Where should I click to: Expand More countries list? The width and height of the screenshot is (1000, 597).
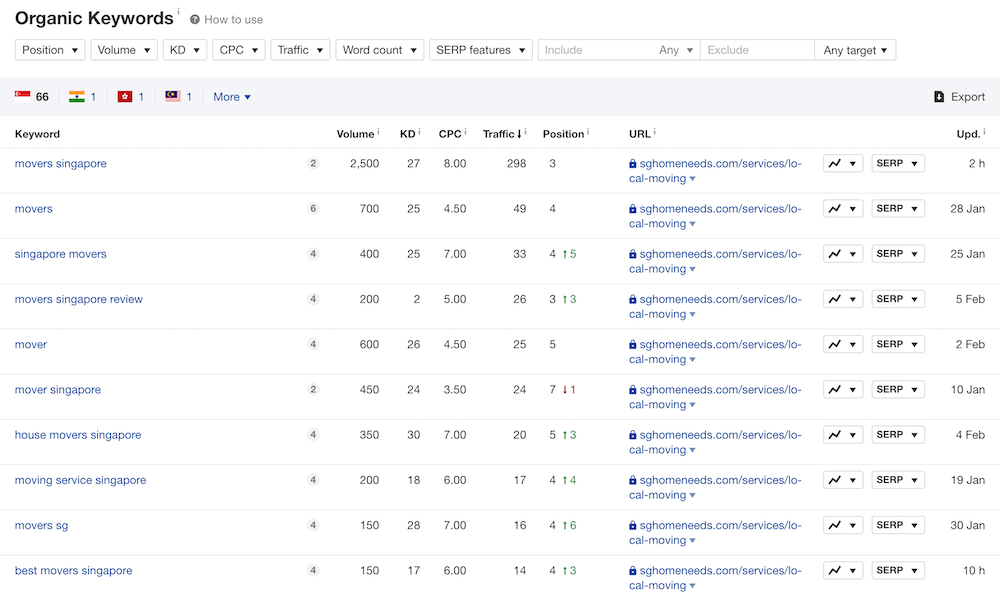tap(232, 97)
